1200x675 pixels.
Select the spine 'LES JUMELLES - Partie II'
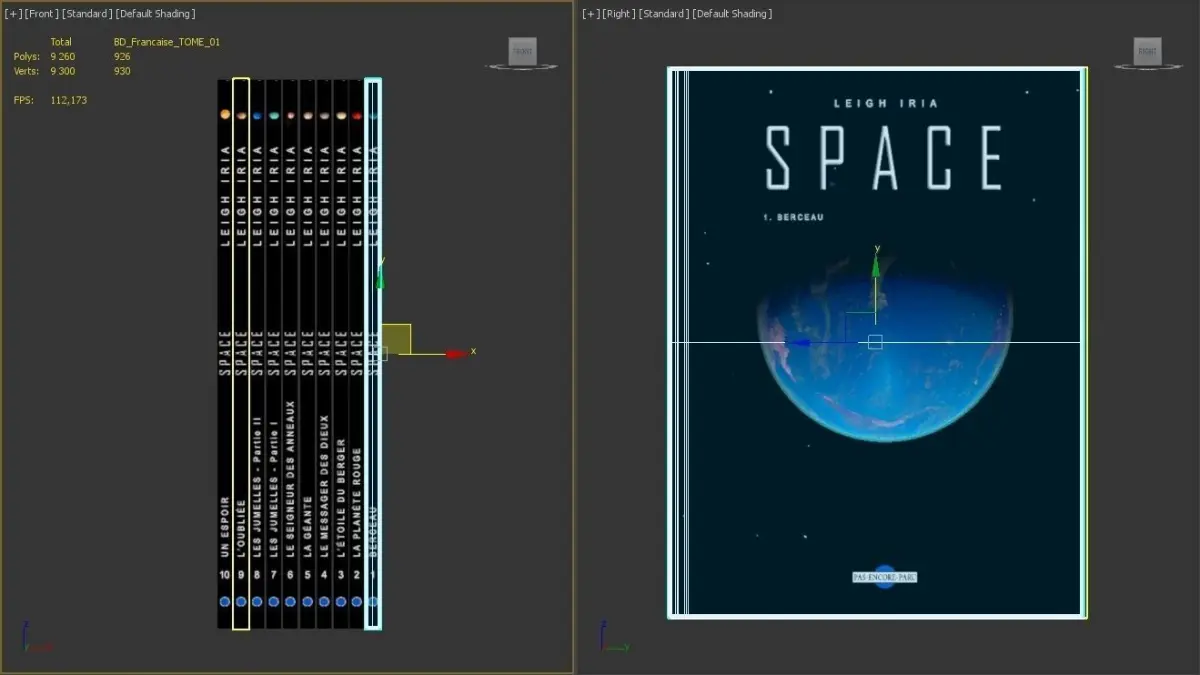[x=257, y=354]
